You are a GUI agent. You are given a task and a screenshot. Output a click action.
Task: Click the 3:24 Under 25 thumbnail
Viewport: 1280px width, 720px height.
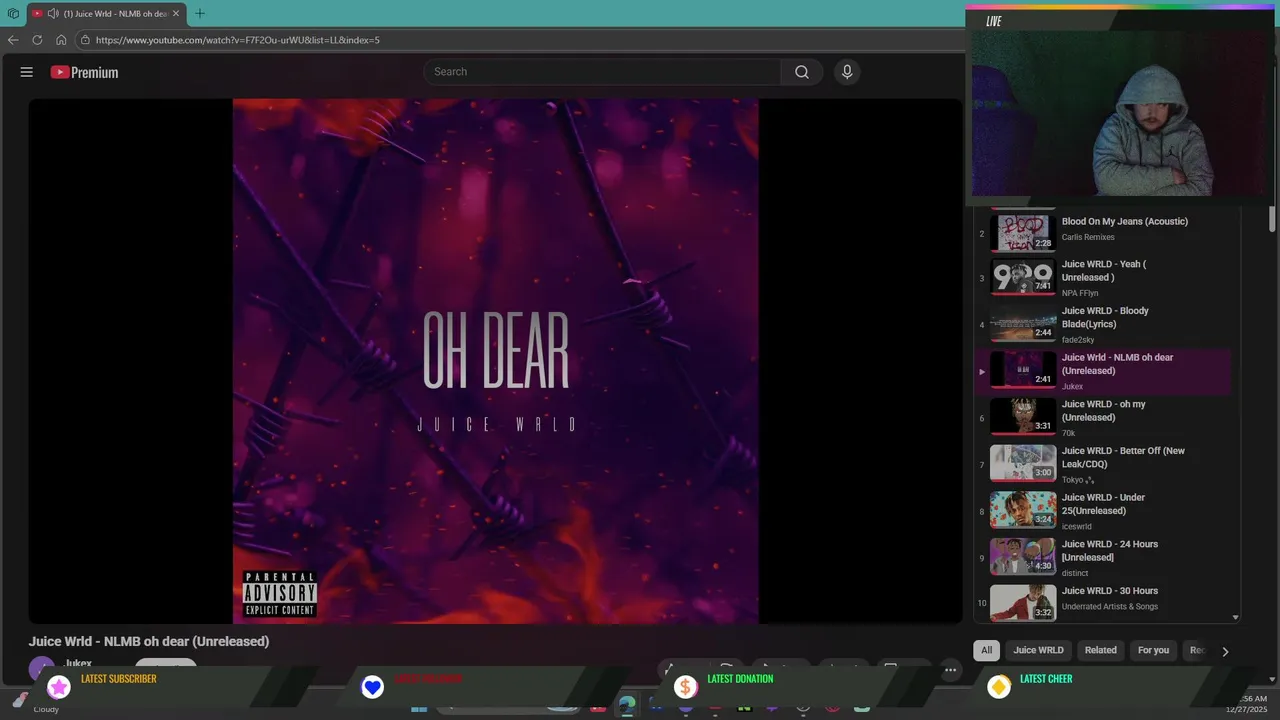[x=1023, y=510]
